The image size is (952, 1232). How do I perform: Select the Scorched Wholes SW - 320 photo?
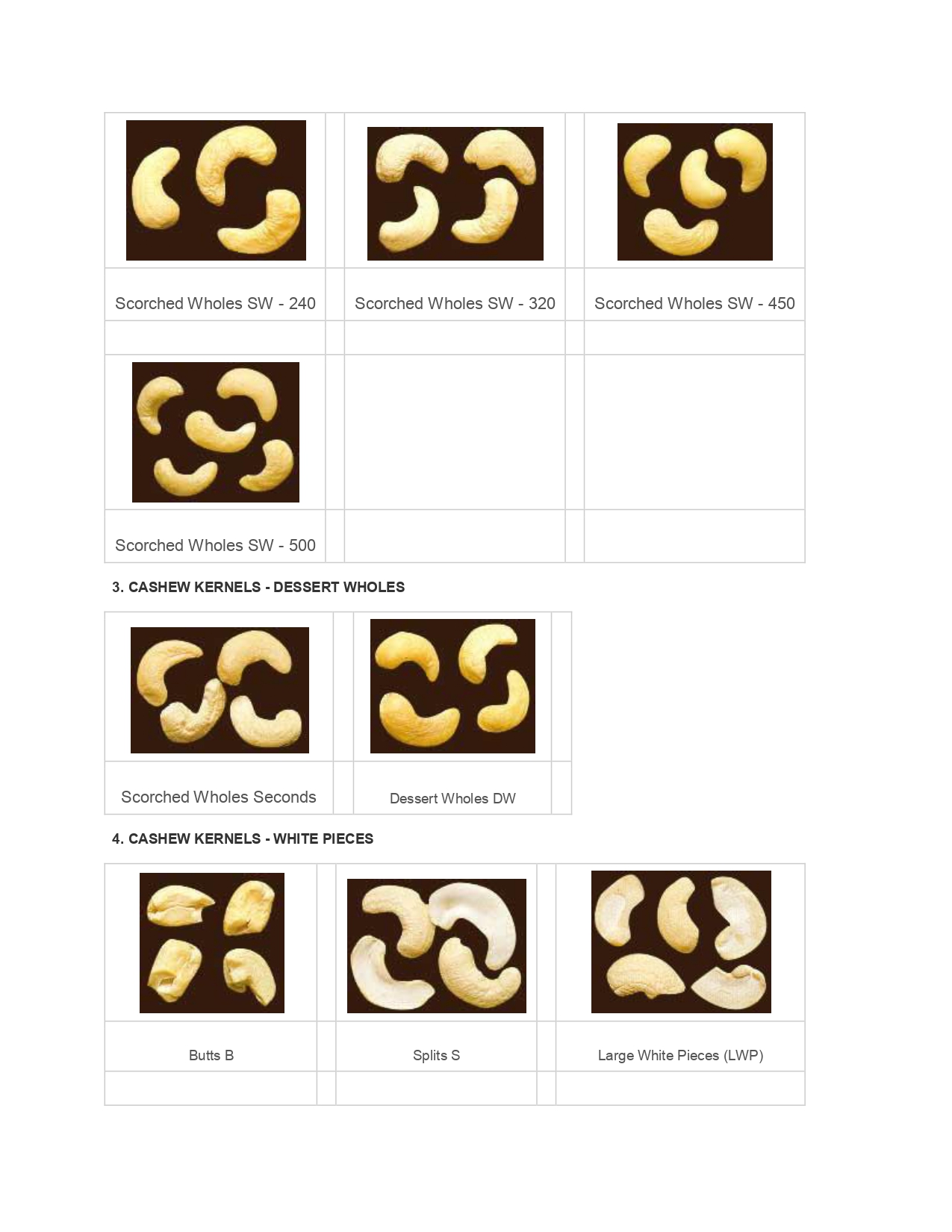(x=455, y=193)
